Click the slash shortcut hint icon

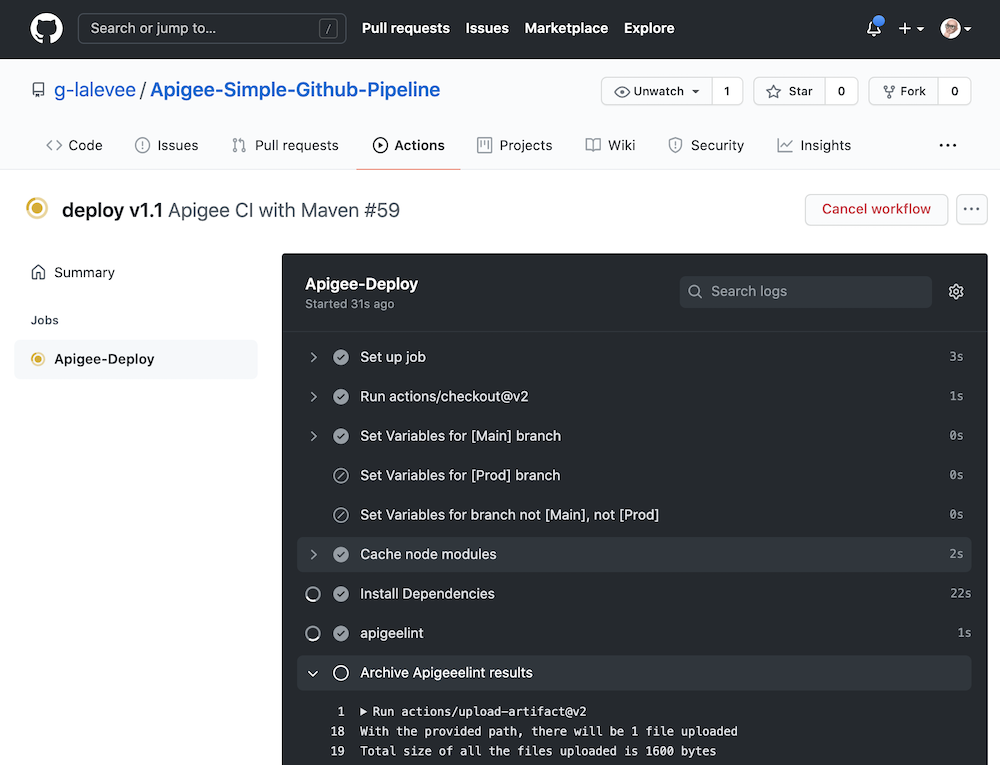pyautogui.click(x=328, y=29)
